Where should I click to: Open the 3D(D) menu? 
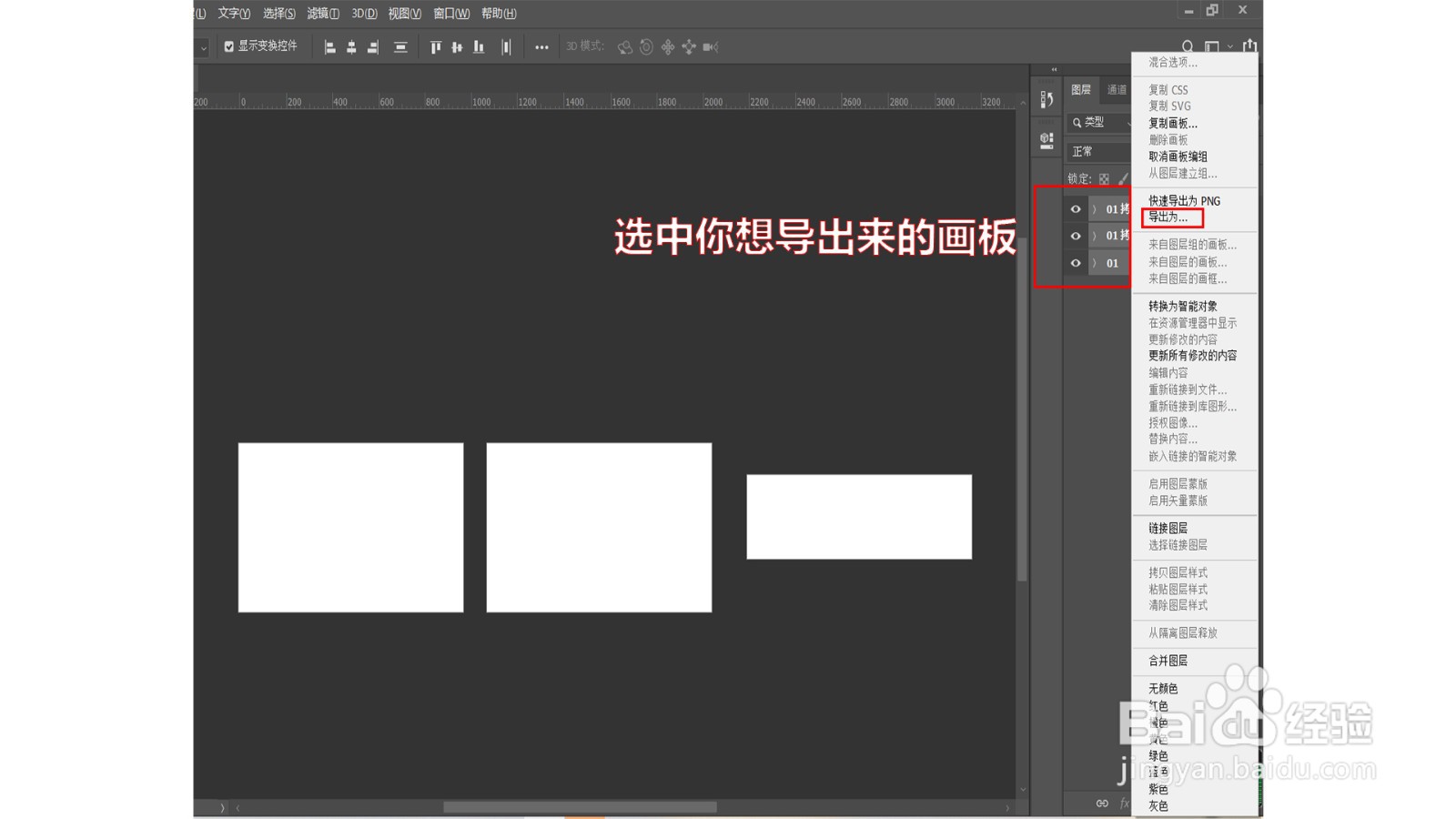[x=364, y=14]
